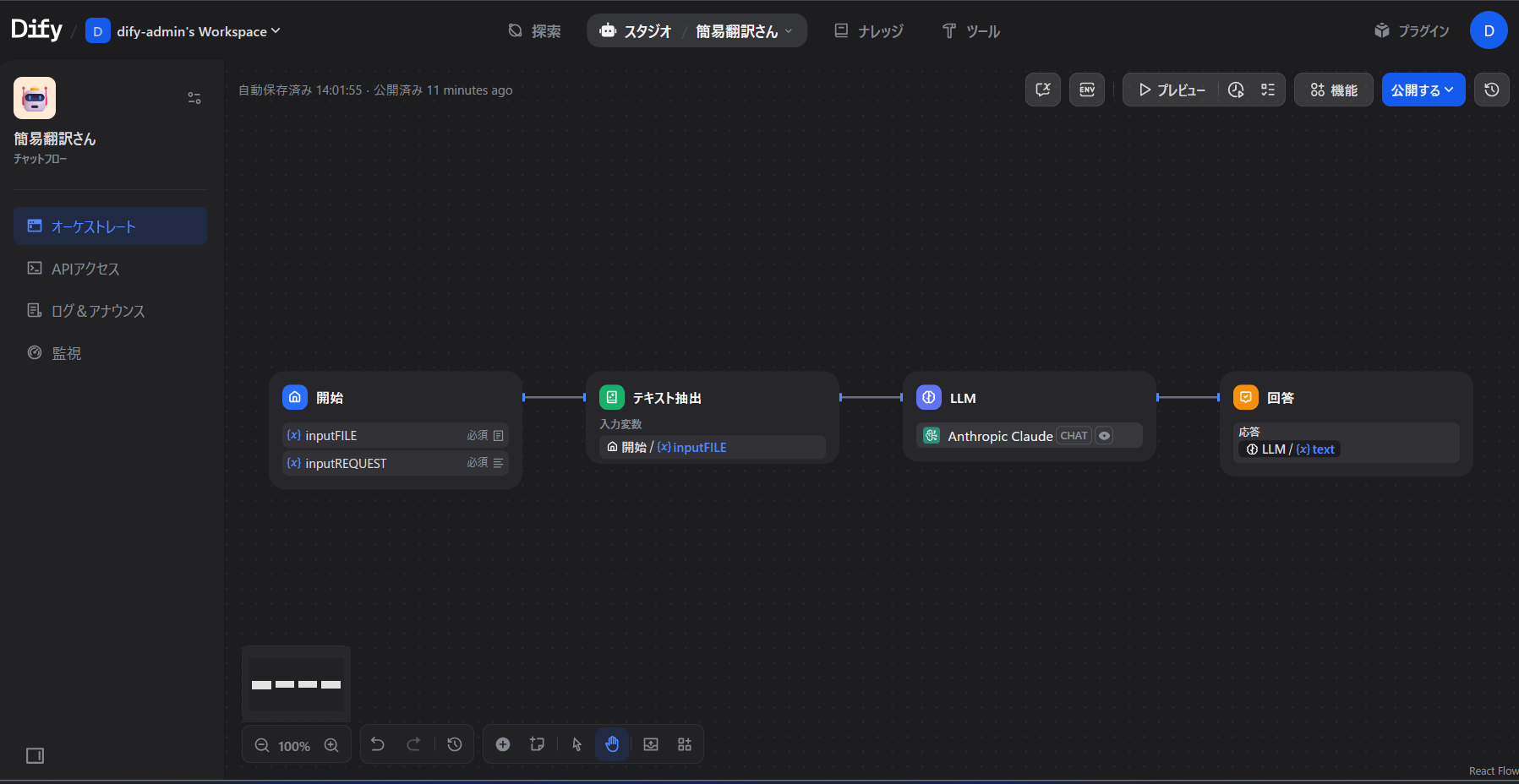
Task: Open APIアクセス page
Action: pyautogui.click(x=110, y=269)
